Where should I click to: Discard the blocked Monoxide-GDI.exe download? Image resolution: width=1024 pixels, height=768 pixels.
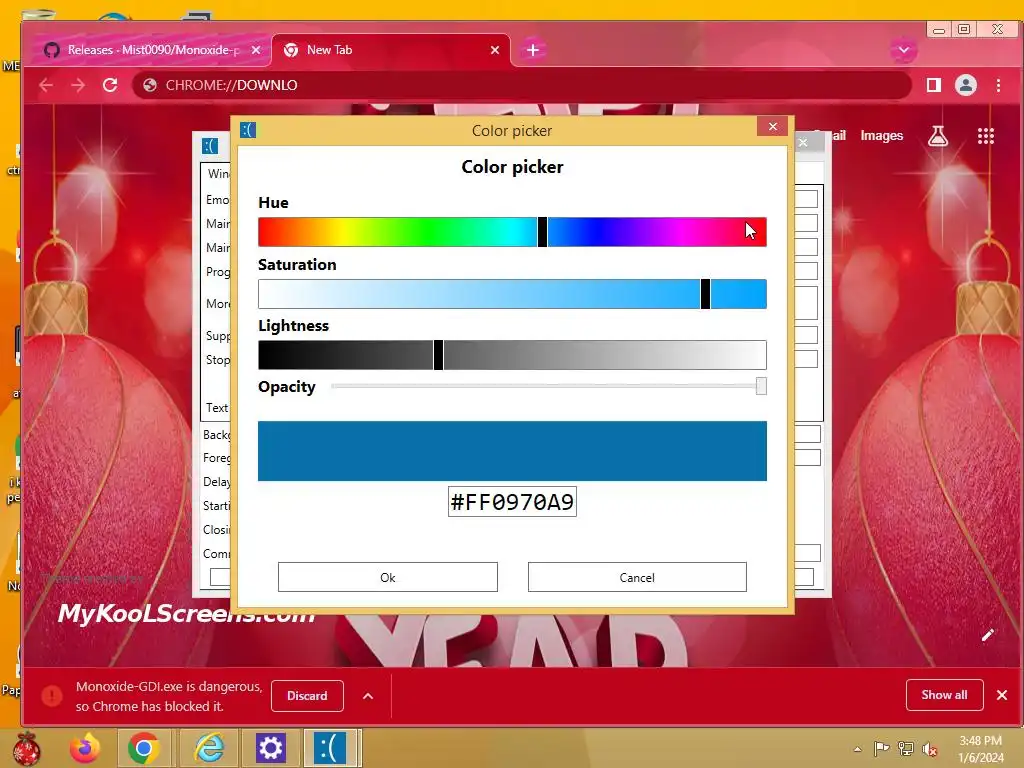307,696
